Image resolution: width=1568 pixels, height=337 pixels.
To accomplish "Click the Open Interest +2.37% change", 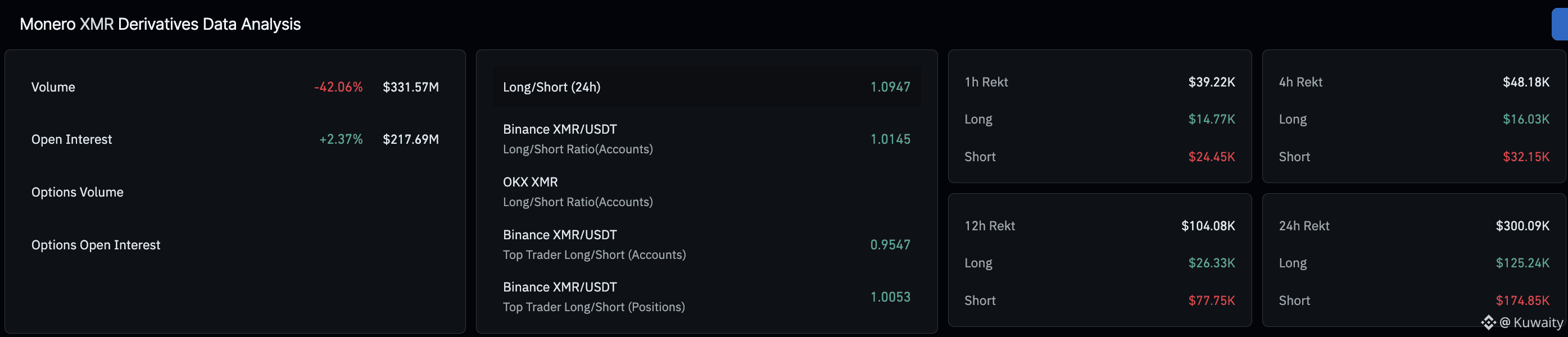I will tap(341, 139).
